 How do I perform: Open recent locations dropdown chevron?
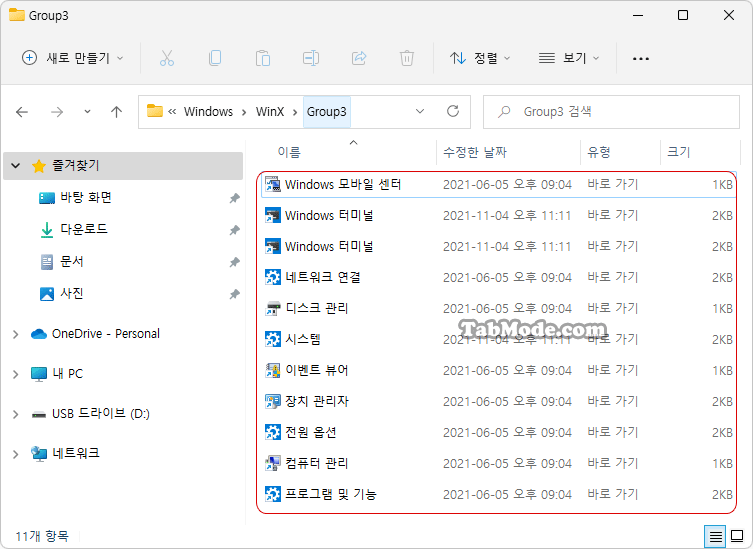click(x=87, y=111)
